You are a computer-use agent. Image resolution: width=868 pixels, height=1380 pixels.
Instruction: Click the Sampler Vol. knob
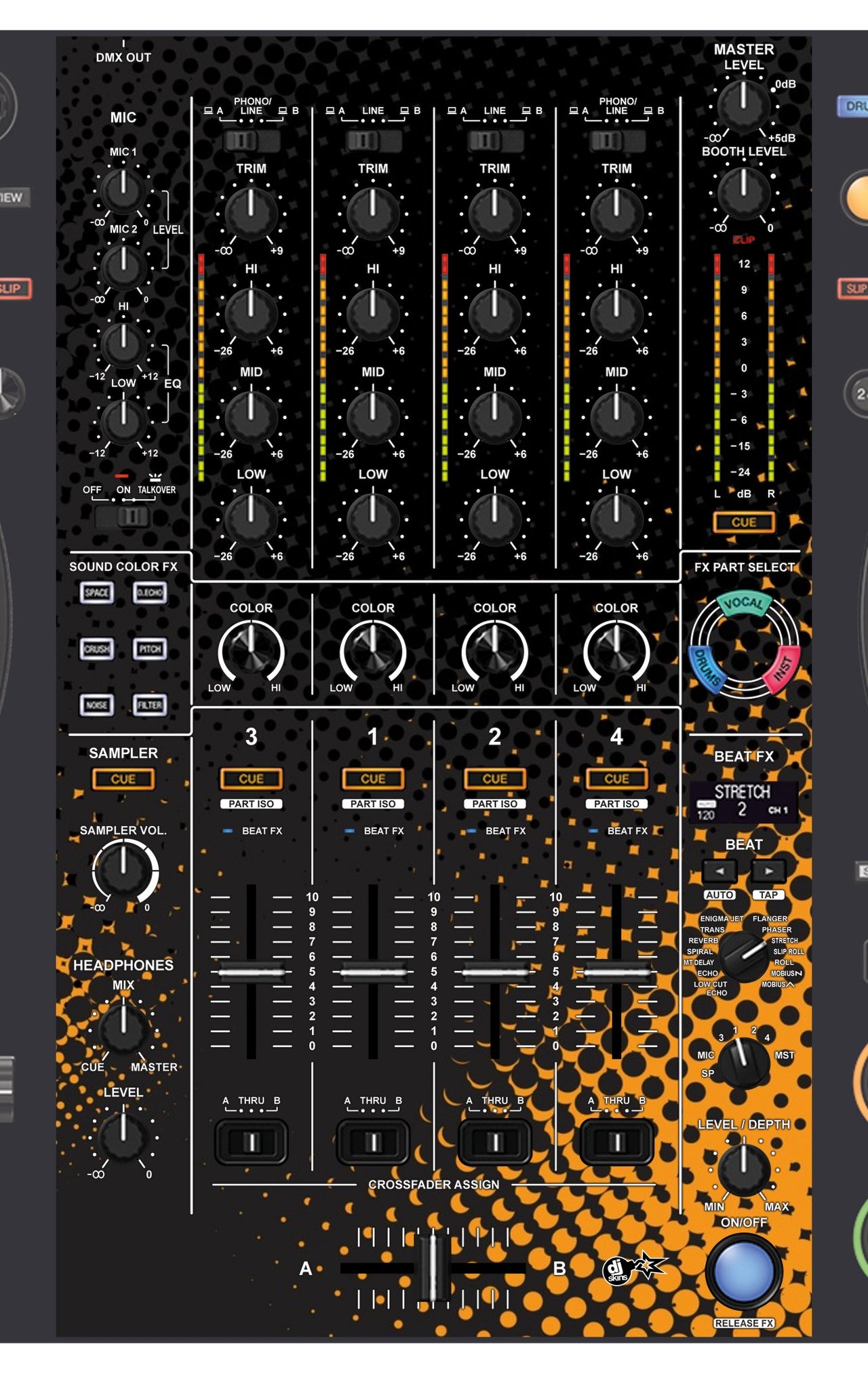[124, 871]
